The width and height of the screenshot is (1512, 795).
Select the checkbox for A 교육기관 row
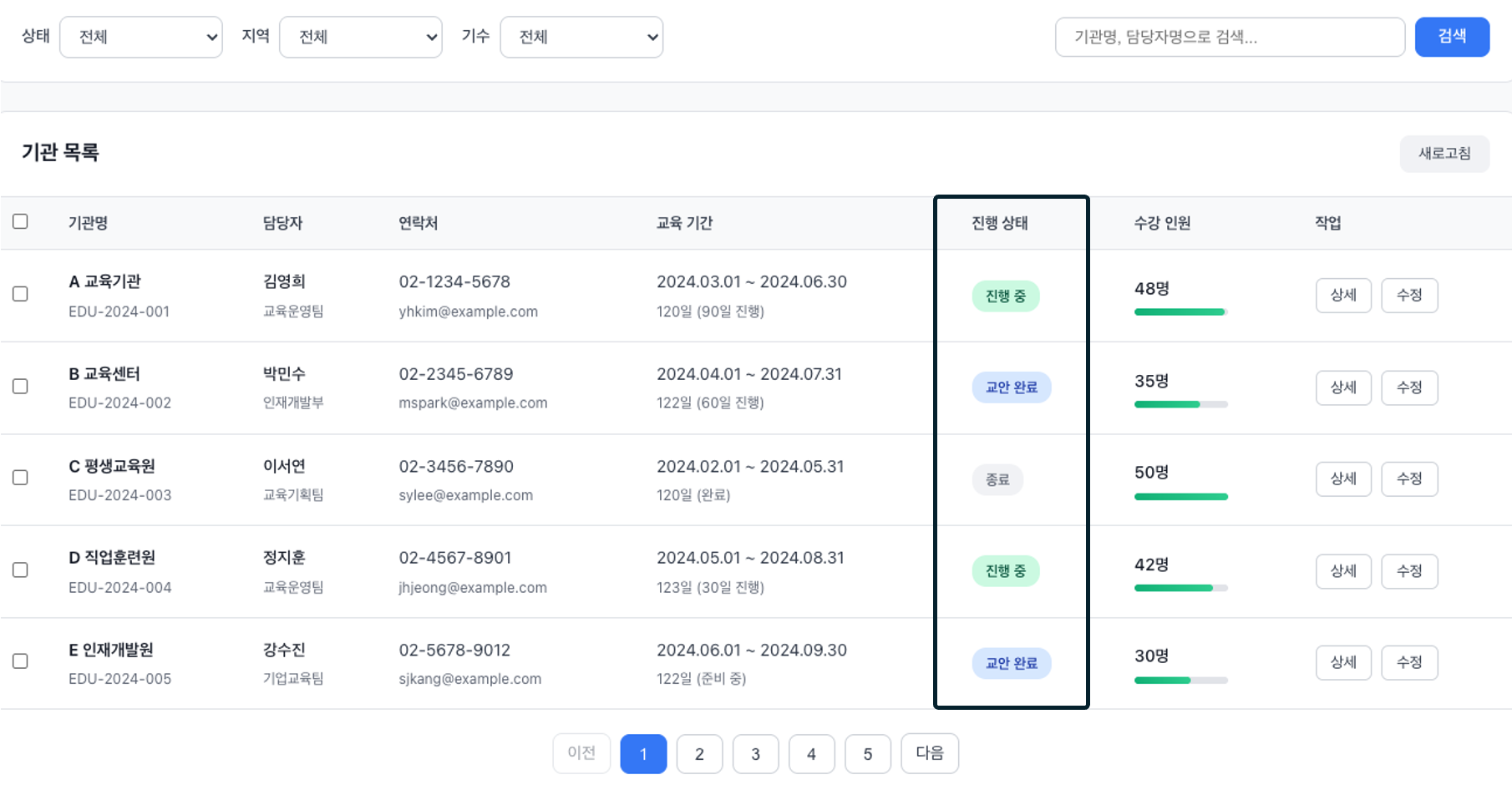20,294
